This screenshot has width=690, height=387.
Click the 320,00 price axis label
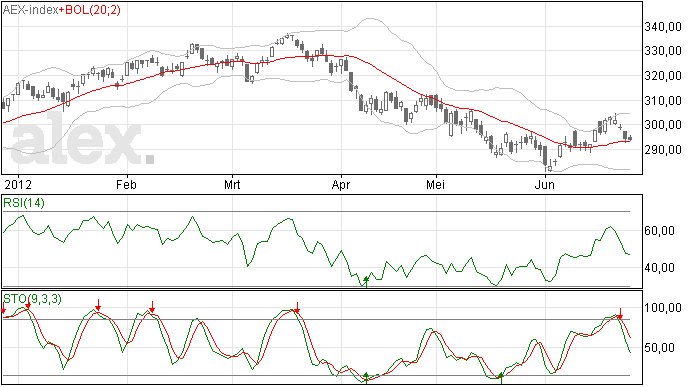coord(663,76)
